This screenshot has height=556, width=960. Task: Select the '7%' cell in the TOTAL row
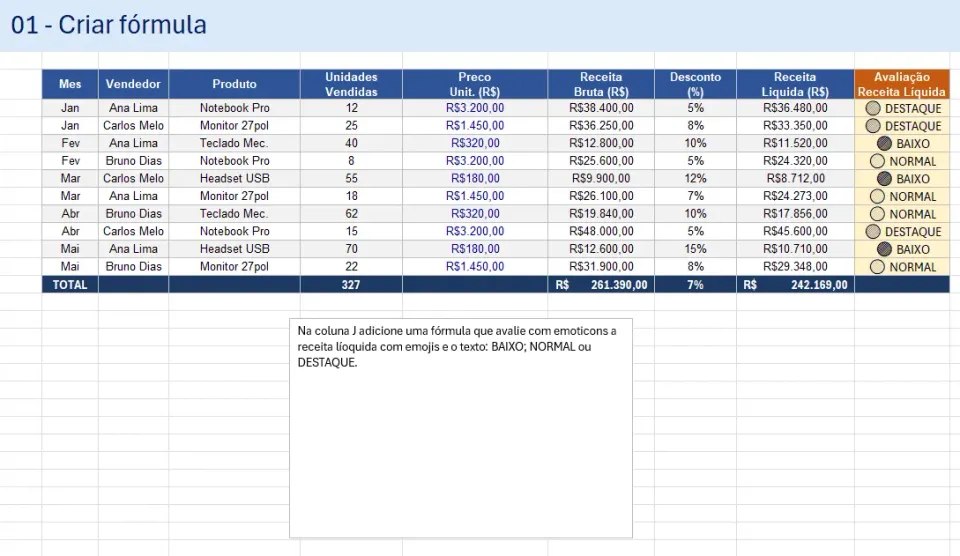pos(695,284)
